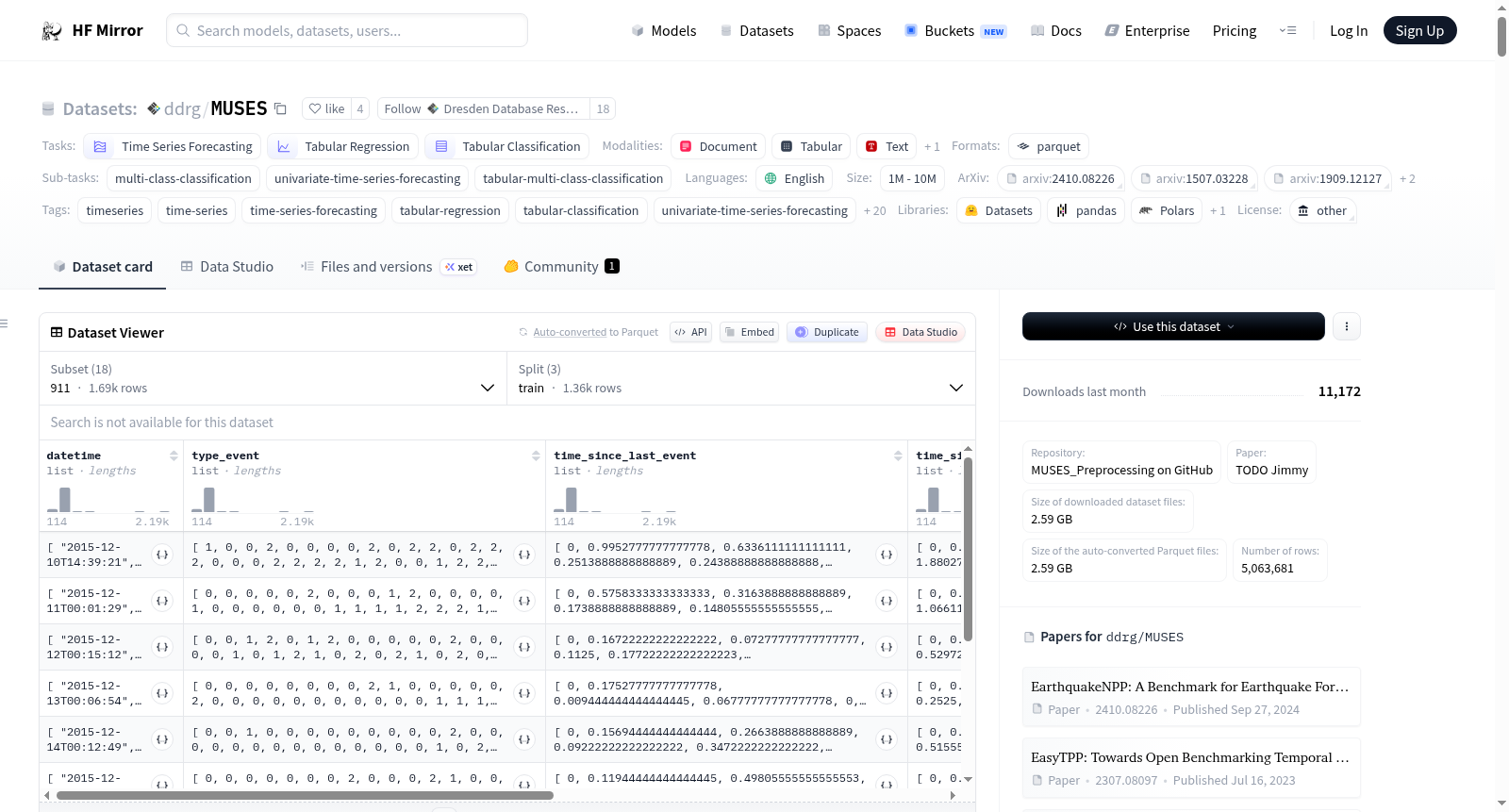Expand the JSON cell for datetime 2015-12-12T00:15:12
This screenshot has width=1509, height=812.
(162, 647)
